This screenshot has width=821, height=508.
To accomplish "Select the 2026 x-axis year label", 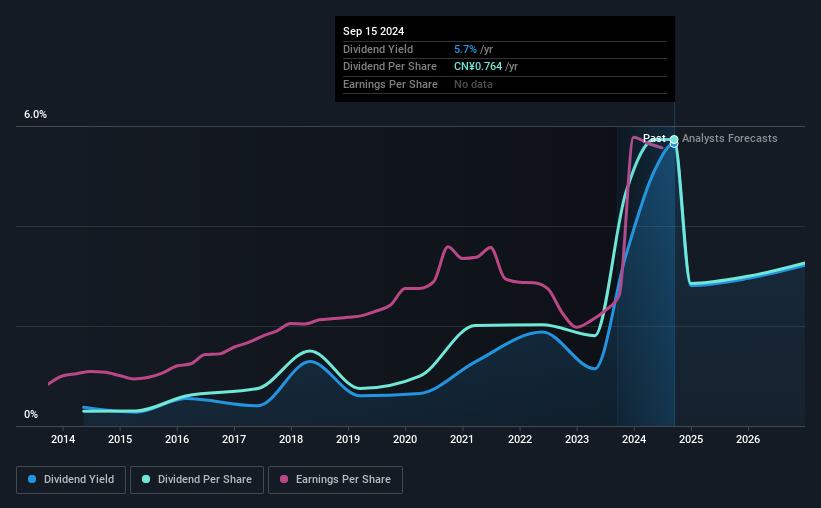I will [x=748, y=439].
